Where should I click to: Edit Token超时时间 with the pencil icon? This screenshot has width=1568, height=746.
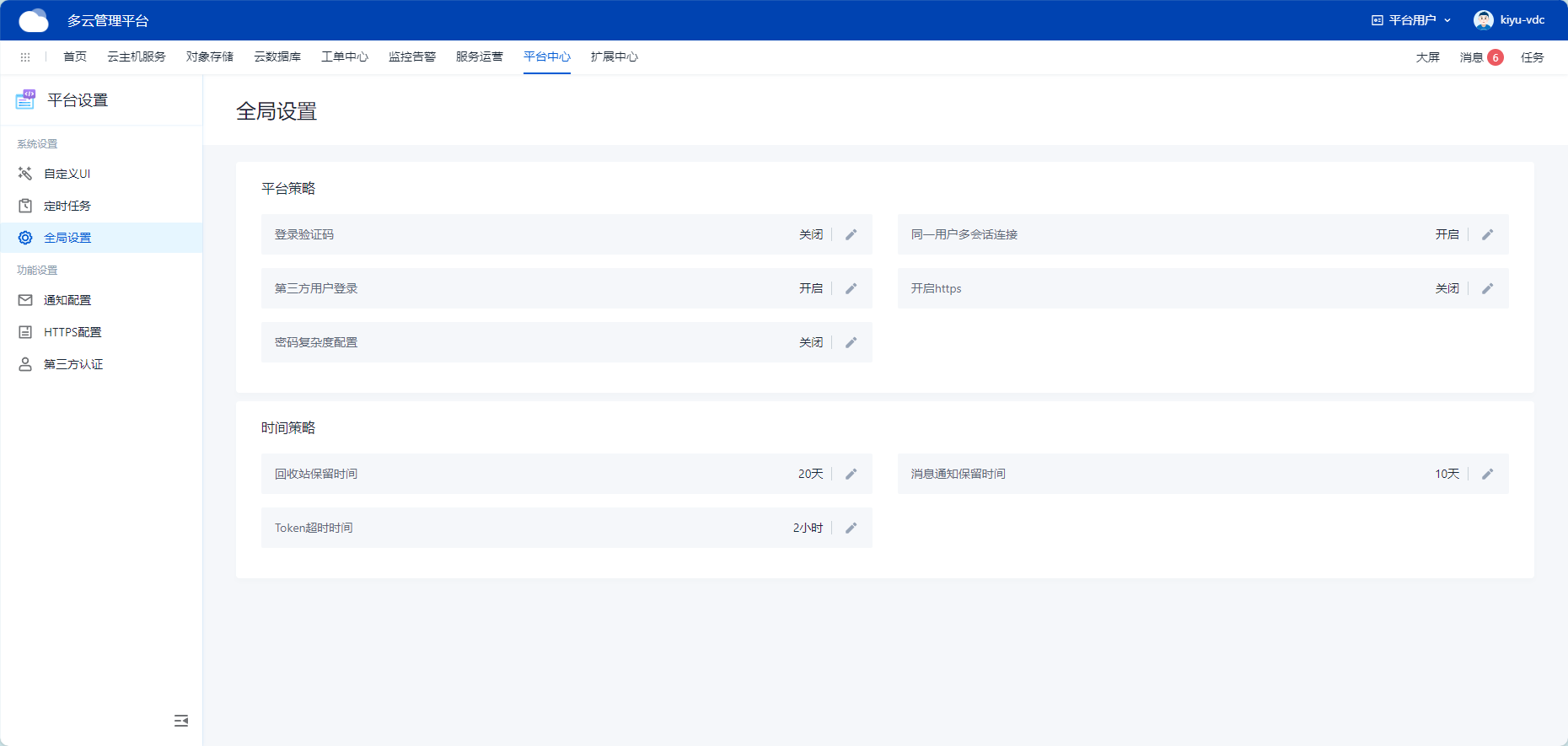point(851,529)
